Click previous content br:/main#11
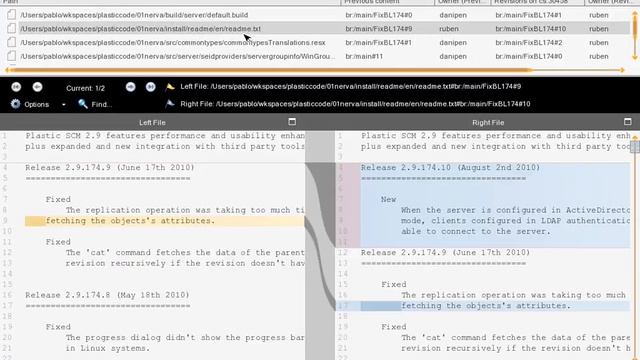 pyautogui.click(x=364, y=56)
